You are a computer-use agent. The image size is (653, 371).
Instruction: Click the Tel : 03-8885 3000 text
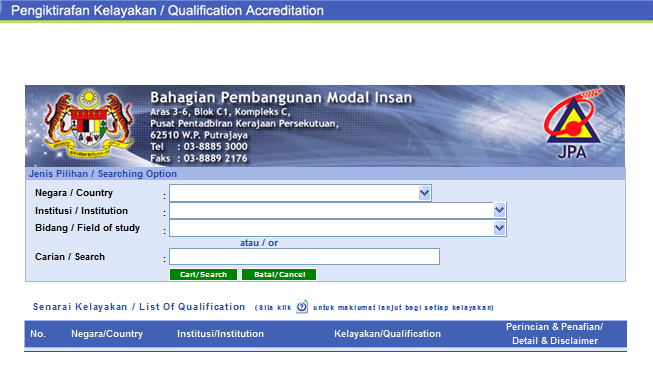coord(199,147)
